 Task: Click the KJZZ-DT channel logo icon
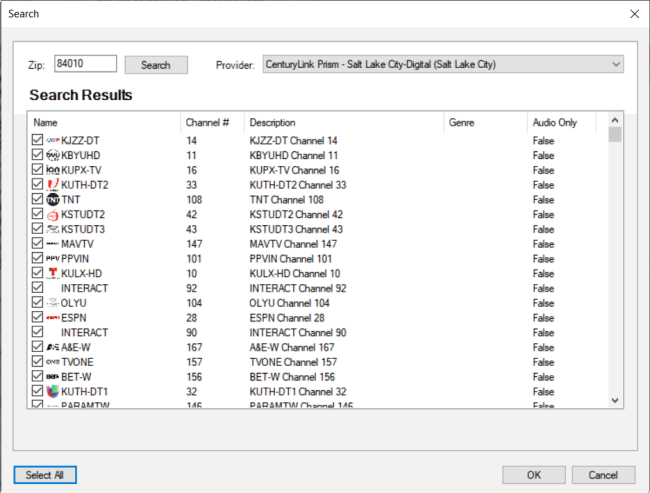point(53,141)
